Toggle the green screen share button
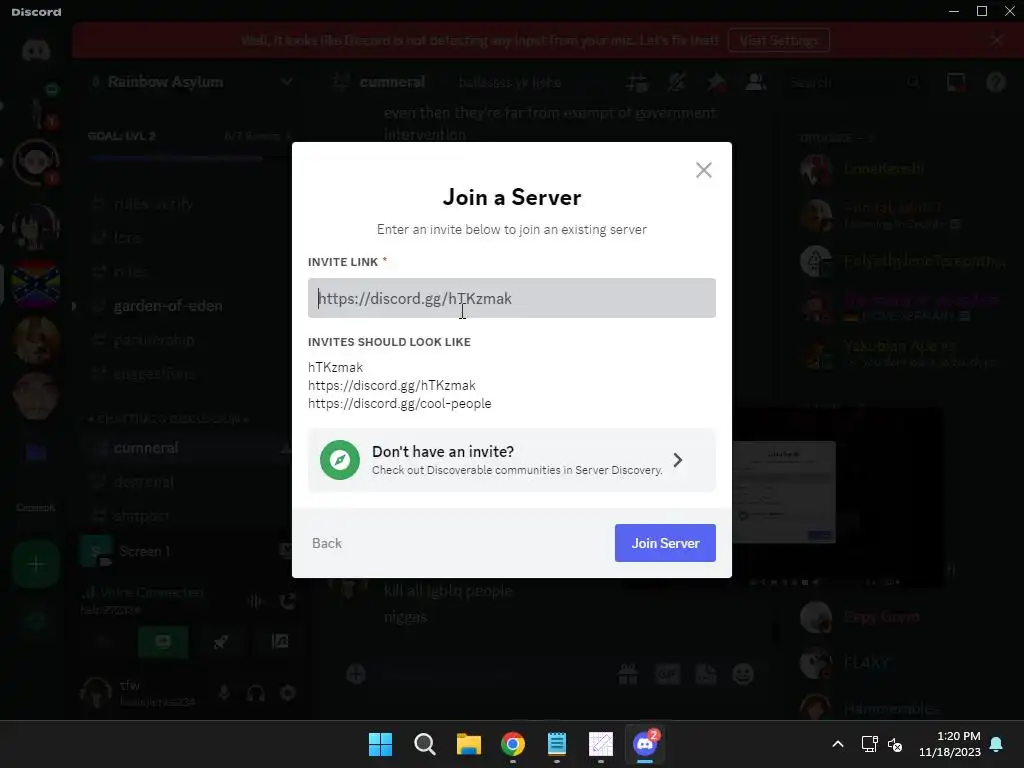This screenshot has width=1024, height=768. coord(163,641)
